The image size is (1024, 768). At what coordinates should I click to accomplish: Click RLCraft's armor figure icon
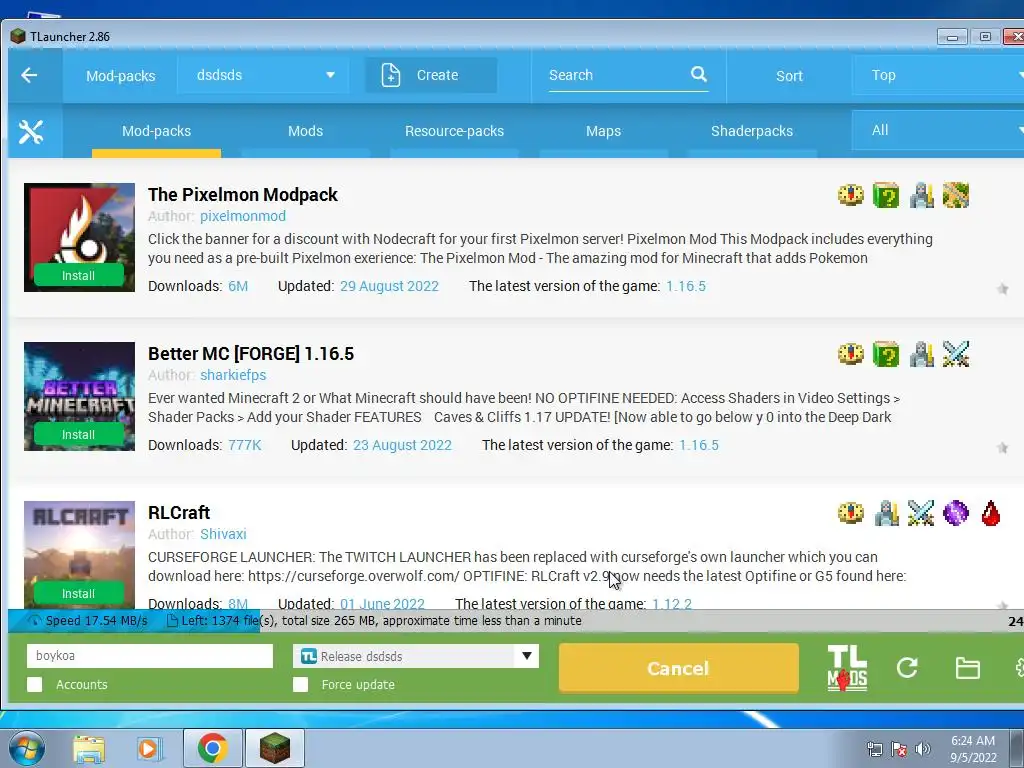point(886,513)
